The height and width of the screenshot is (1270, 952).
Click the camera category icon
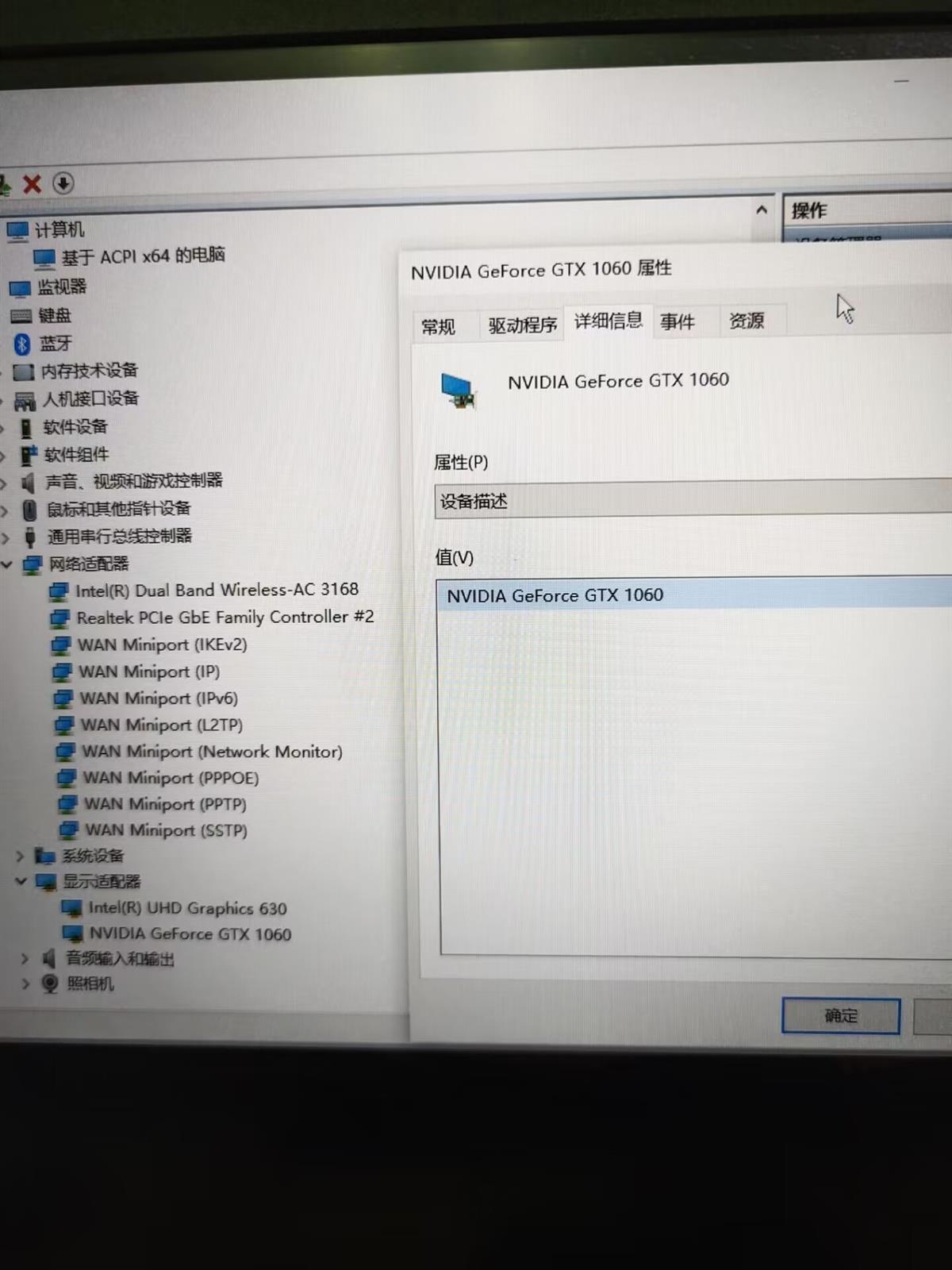click(50, 984)
